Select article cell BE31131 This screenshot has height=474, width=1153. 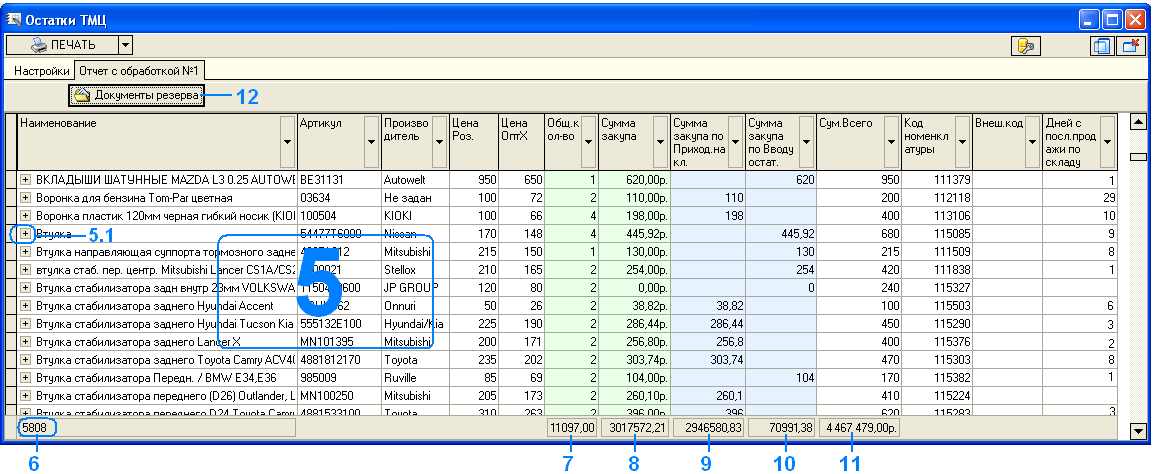pyautogui.click(x=339, y=179)
